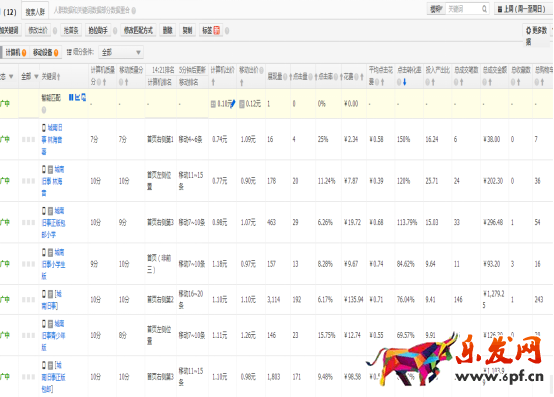Click the help icon next to 修改出价
Screen dimensions: 554x397
coord(55,31)
